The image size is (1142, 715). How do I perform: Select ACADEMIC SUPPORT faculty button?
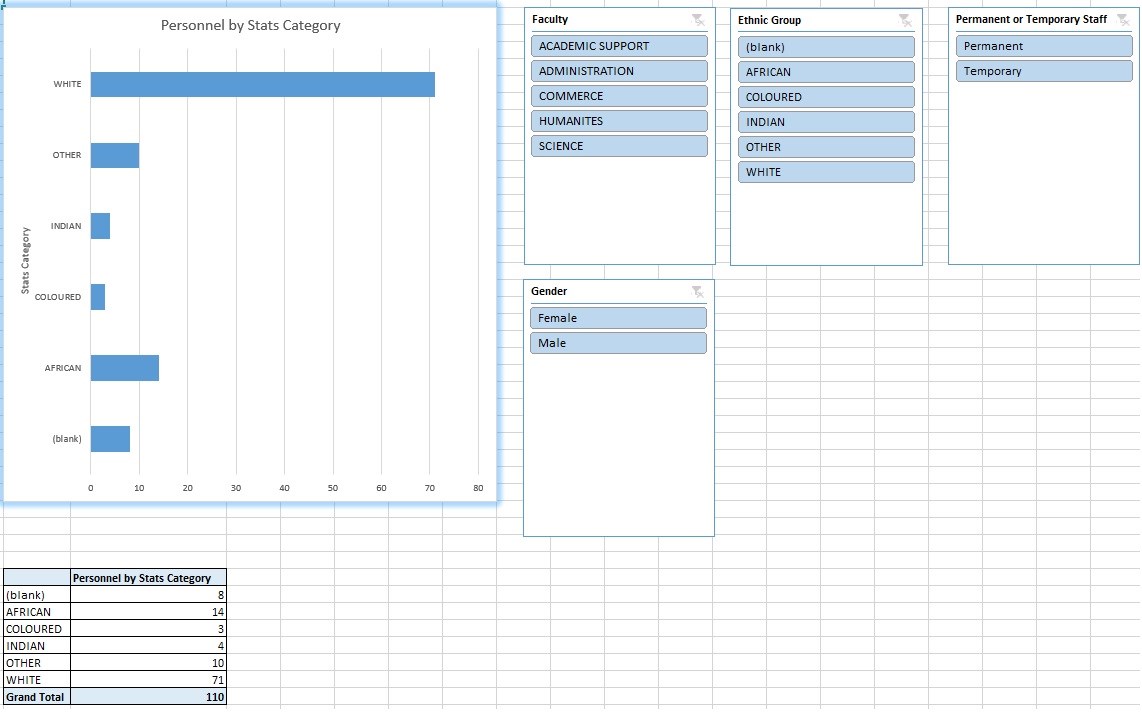(x=619, y=45)
